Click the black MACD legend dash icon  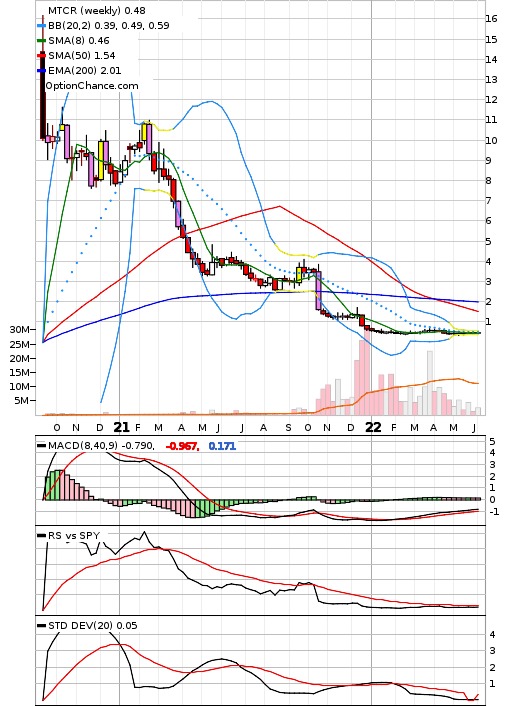41,446
